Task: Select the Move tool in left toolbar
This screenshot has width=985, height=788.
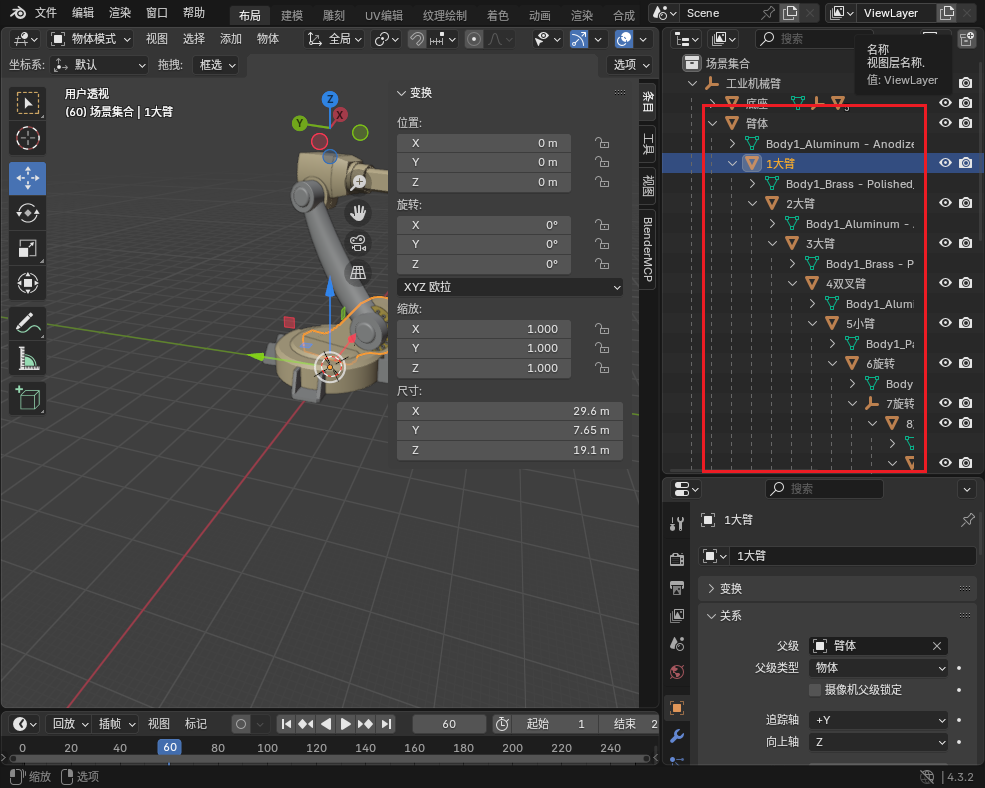Action: coord(28,177)
